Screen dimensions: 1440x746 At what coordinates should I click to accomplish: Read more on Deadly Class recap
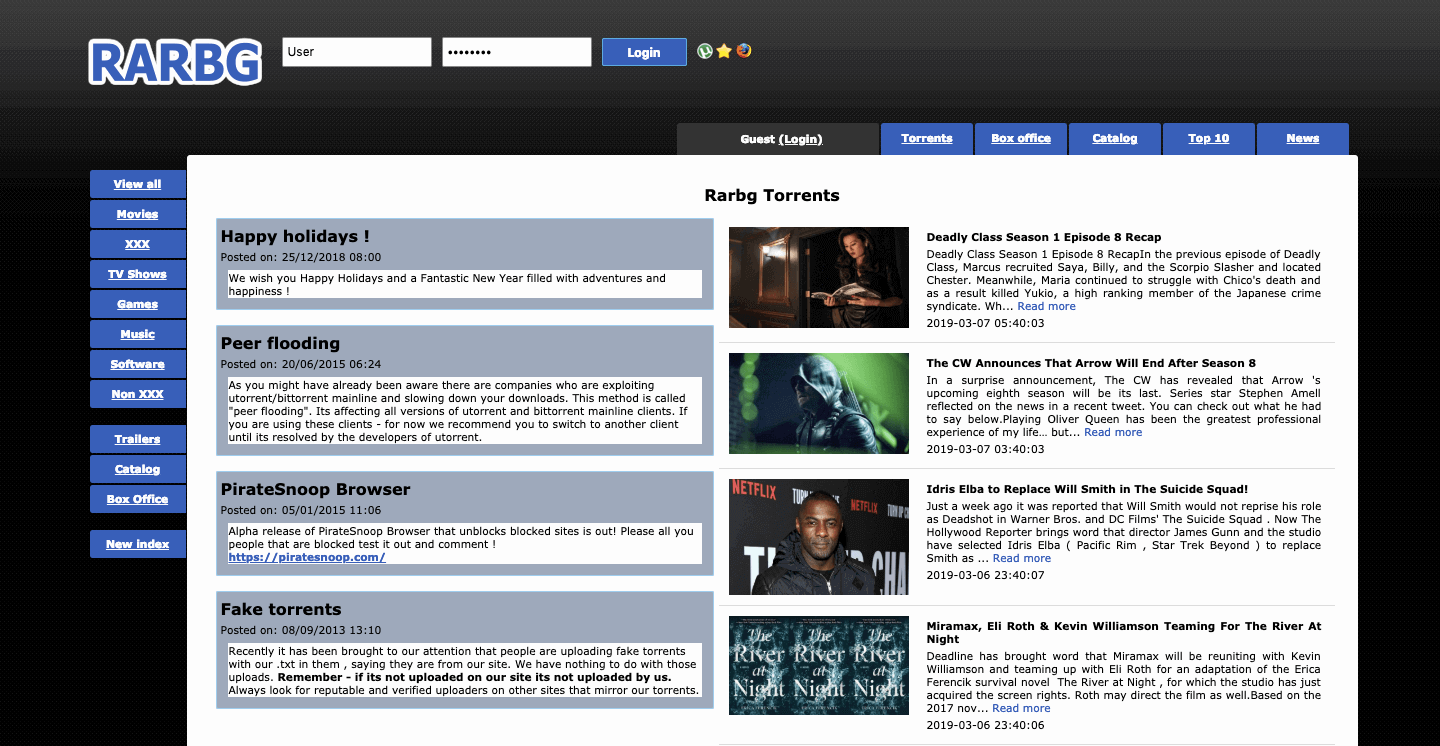[x=1046, y=306]
